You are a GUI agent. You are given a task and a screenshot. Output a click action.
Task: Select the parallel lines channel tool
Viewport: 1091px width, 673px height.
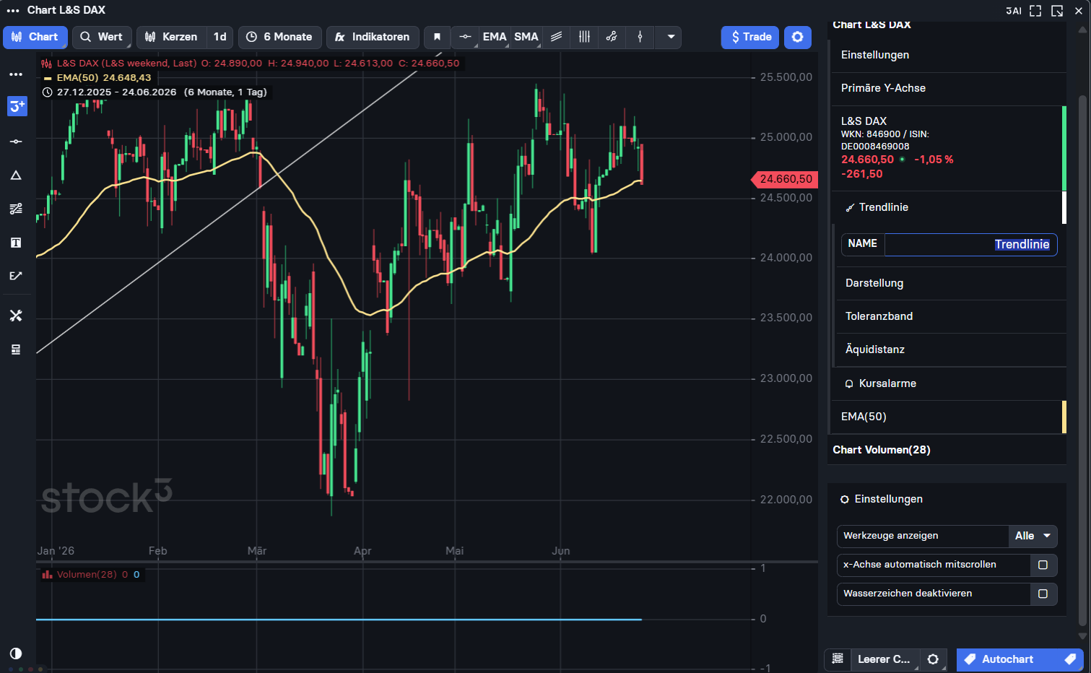tap(556, 37)
